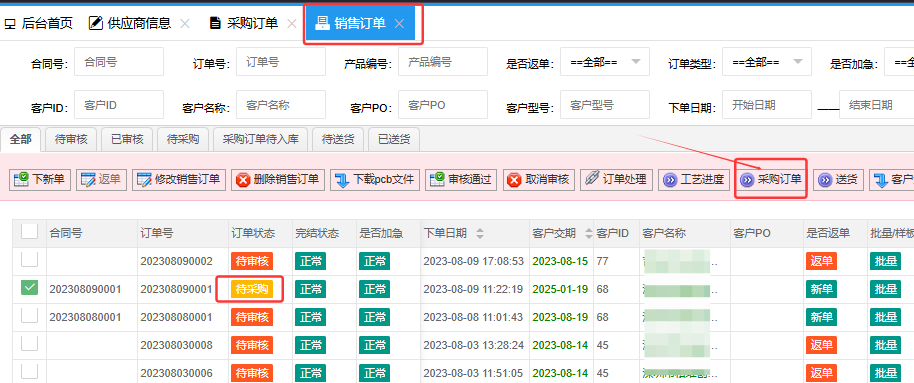Switch to the 供应商信息 tab
Image resolution: width=914 pixels, height=383 pixels.
129,23
